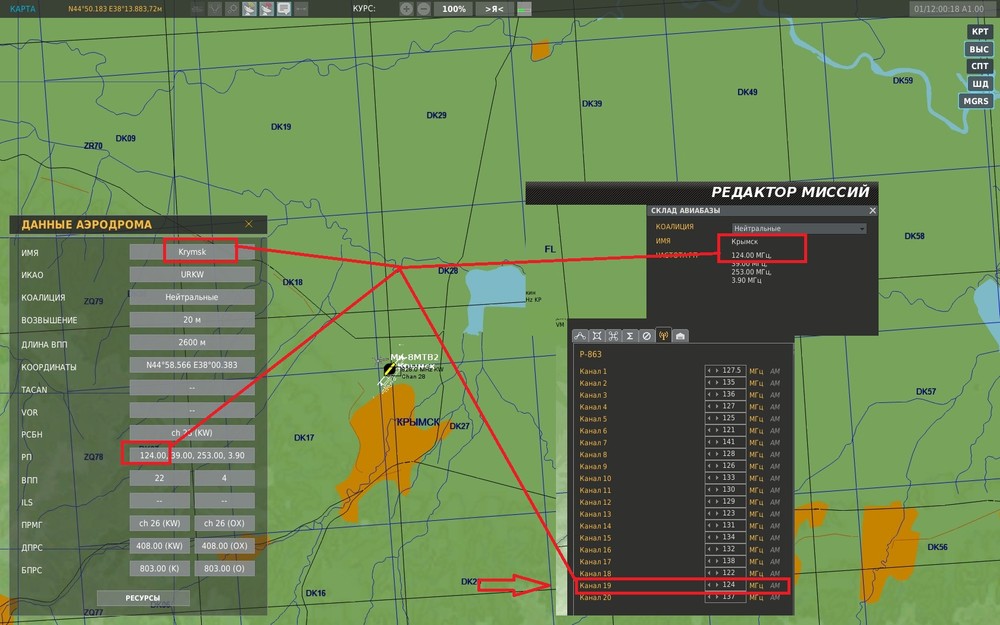Click the minus zoom-out icon
The height and width of the screenshot is (625, 1000).
click(423, 8)
